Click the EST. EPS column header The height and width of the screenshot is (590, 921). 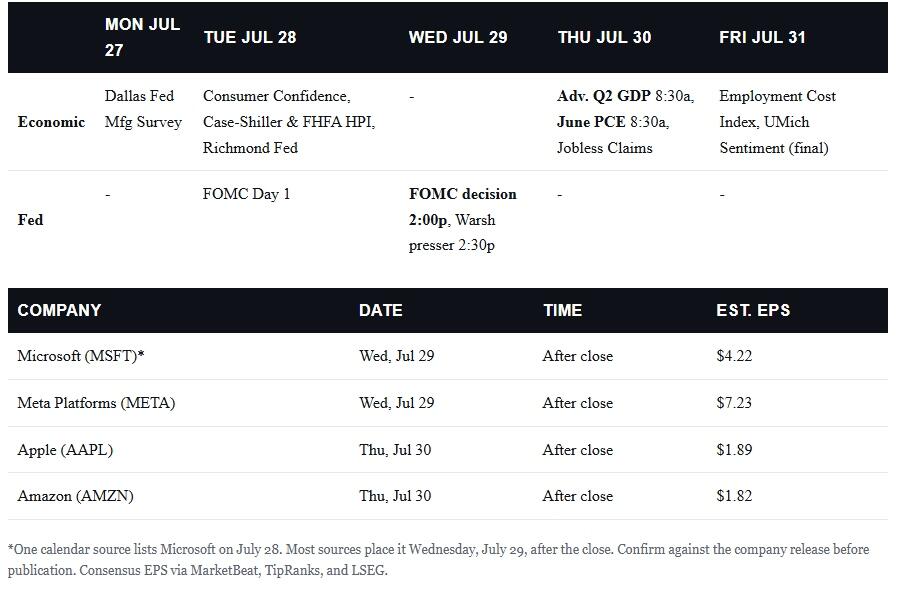[753, 310]
